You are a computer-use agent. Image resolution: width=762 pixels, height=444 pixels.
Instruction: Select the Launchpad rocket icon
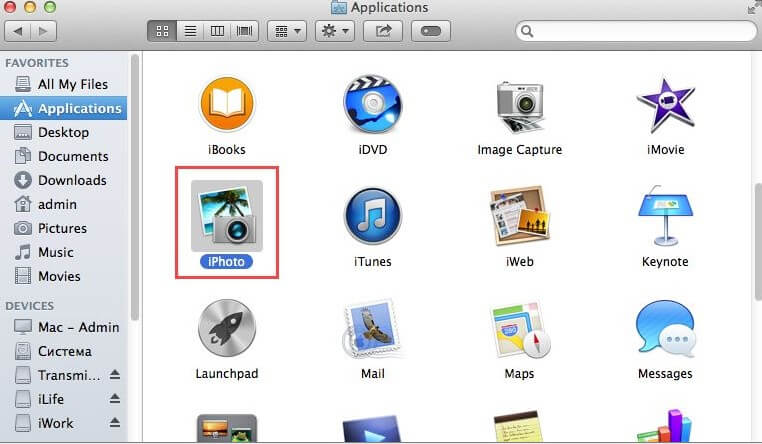227,328
